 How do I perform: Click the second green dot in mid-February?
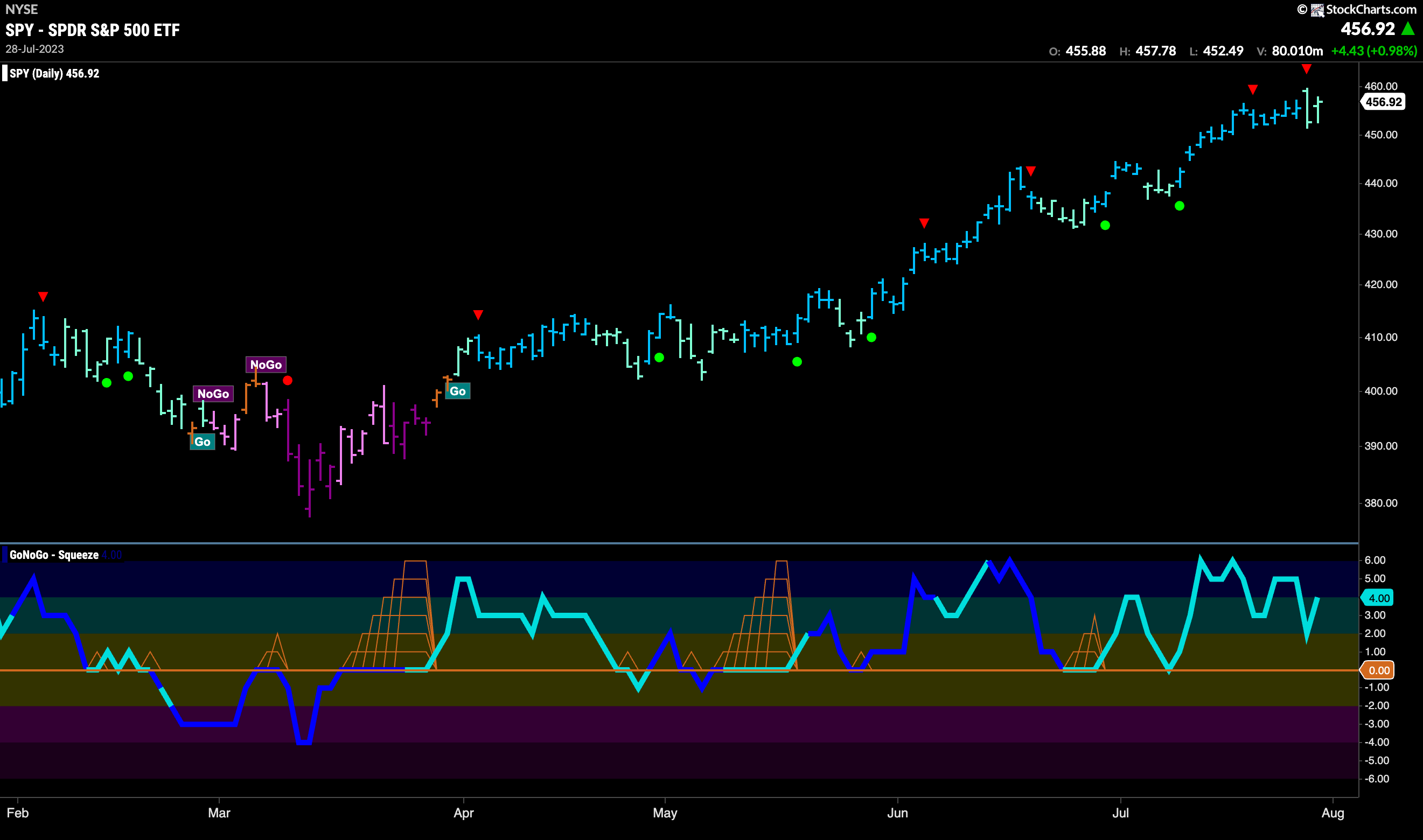click(129, 376)
